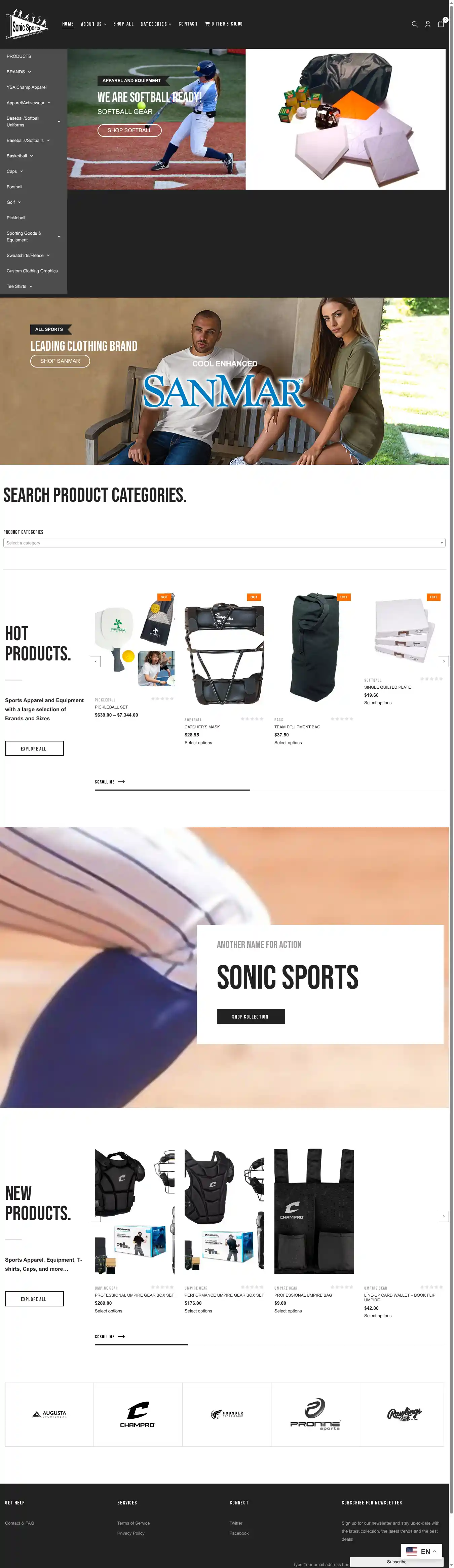Click the Shop Softball button
Screen dimensions: 454x1568
(129, 130)
